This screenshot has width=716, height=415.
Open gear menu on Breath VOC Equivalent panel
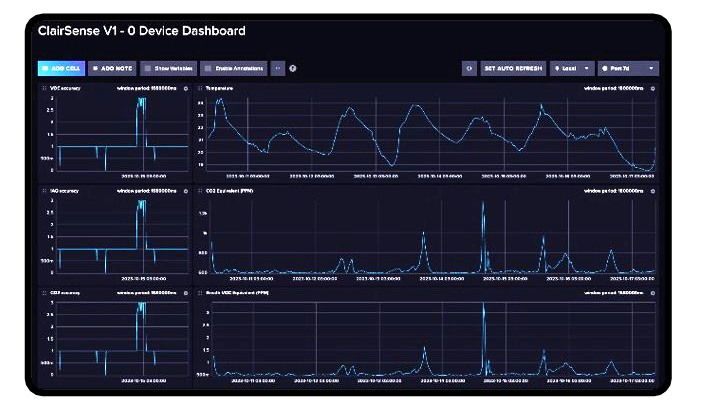point(651,293)
